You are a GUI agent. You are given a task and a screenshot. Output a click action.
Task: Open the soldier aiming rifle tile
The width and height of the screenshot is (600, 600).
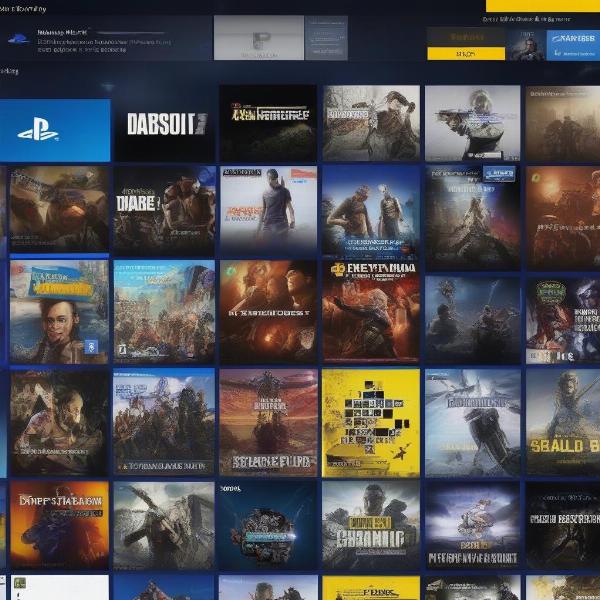point(473,123)
